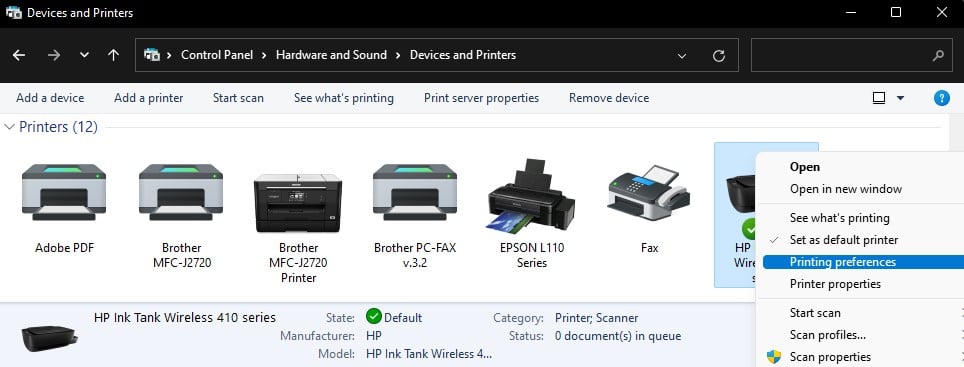Open Scan profiles... from context menu
This screenshot has height=367, width=964.
point(828,335)
